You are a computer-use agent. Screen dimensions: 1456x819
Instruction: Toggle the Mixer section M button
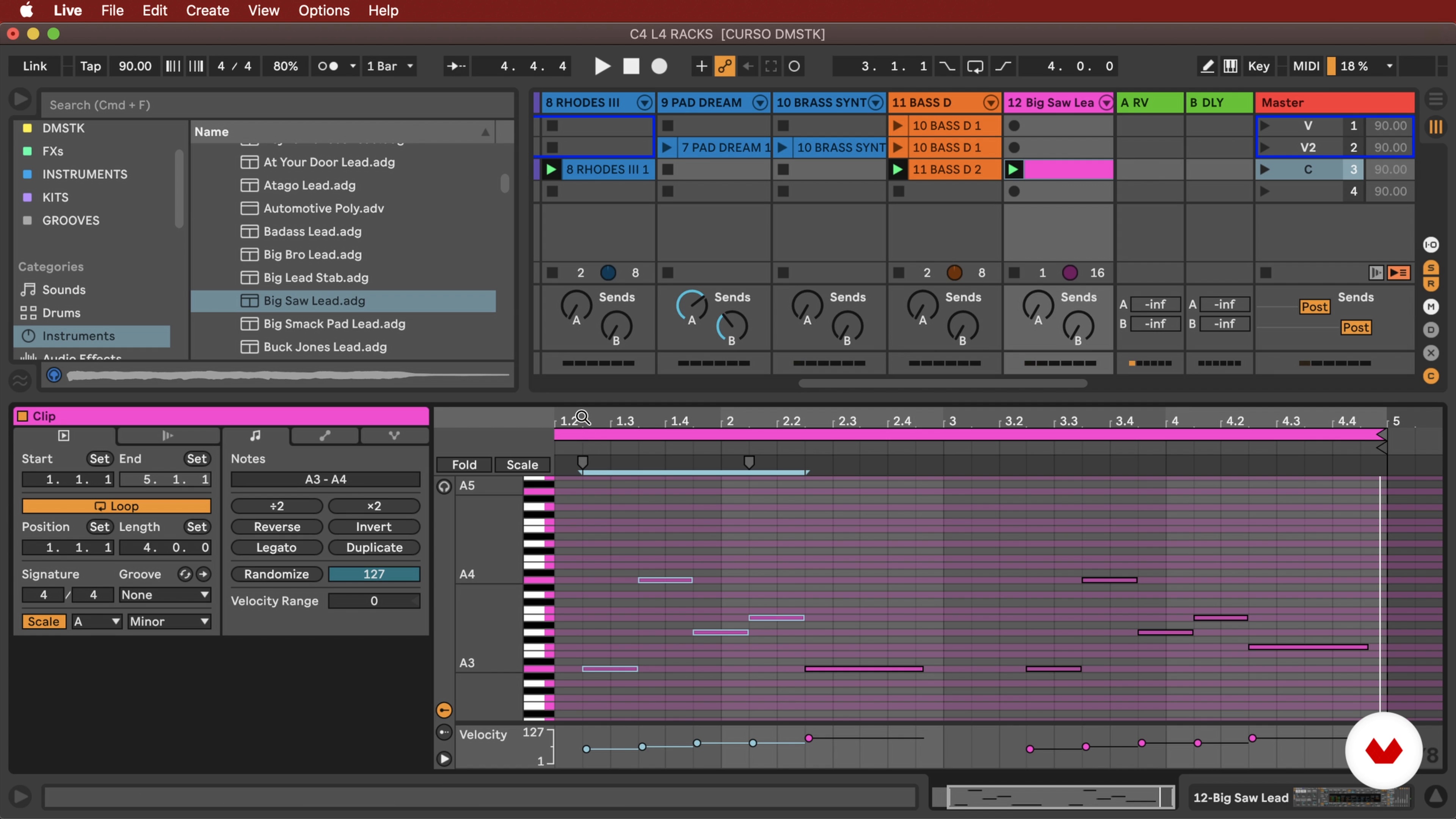tap(1431, 306)
